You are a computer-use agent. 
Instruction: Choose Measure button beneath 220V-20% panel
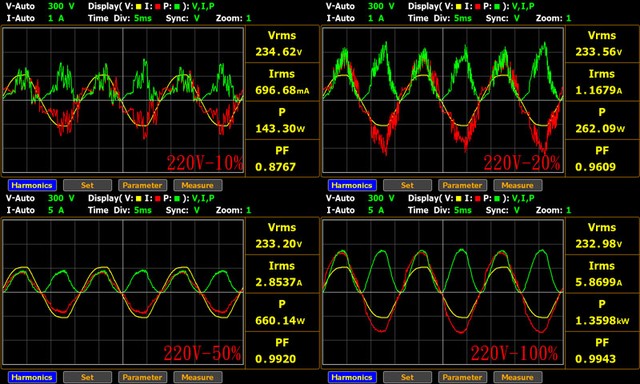coord(518,185)
